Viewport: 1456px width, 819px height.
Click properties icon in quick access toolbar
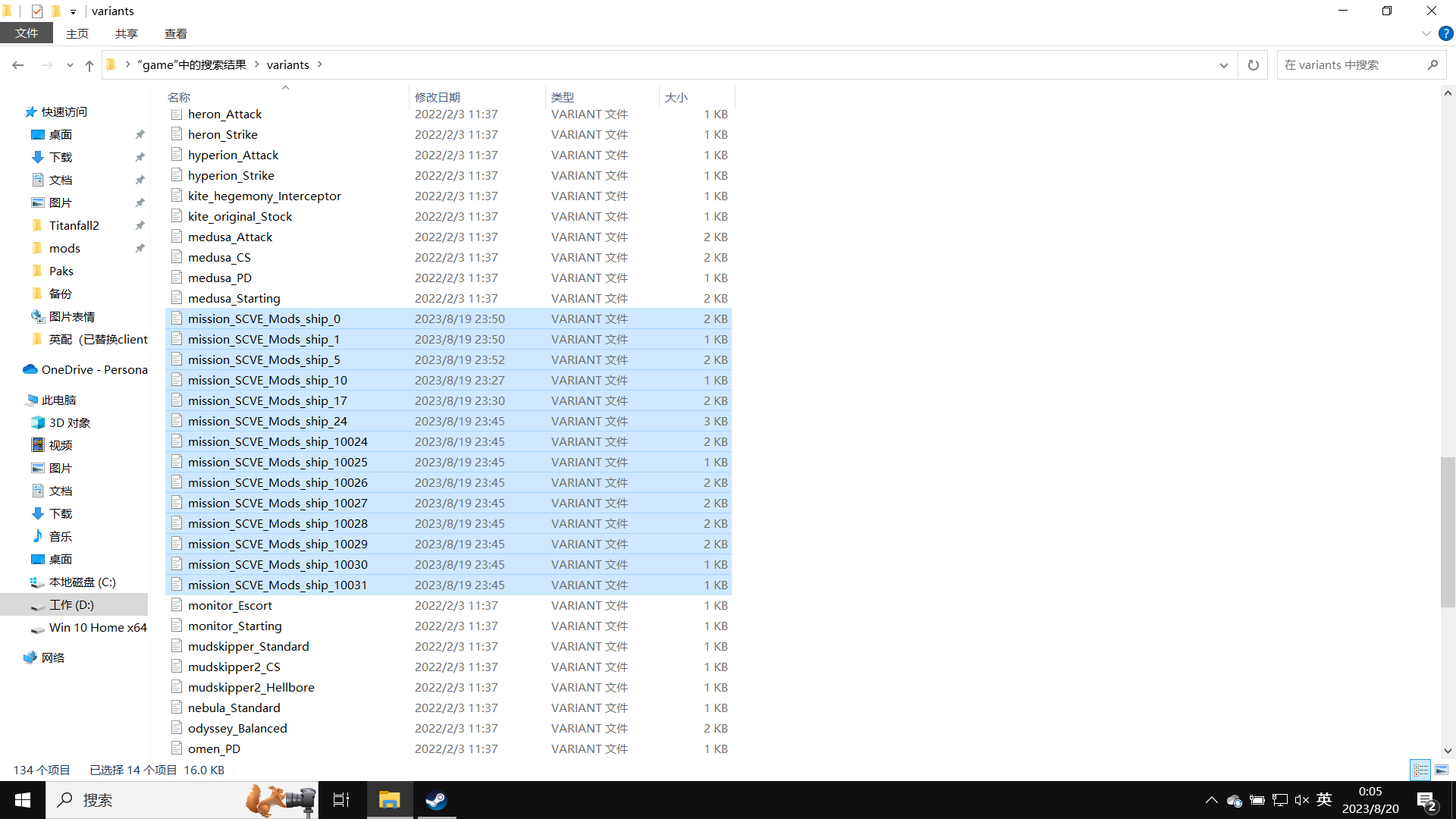(x=37, y=11)
